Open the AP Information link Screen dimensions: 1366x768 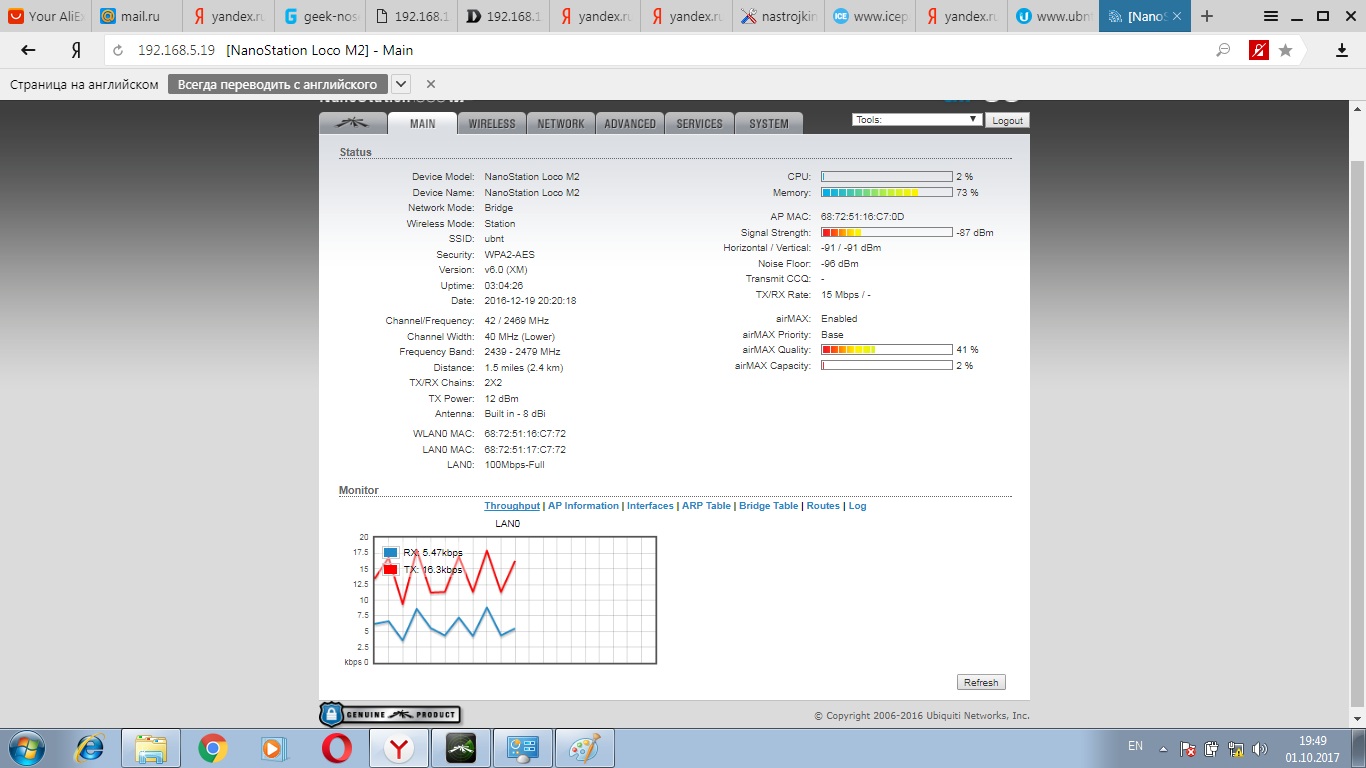coord(583,506)
